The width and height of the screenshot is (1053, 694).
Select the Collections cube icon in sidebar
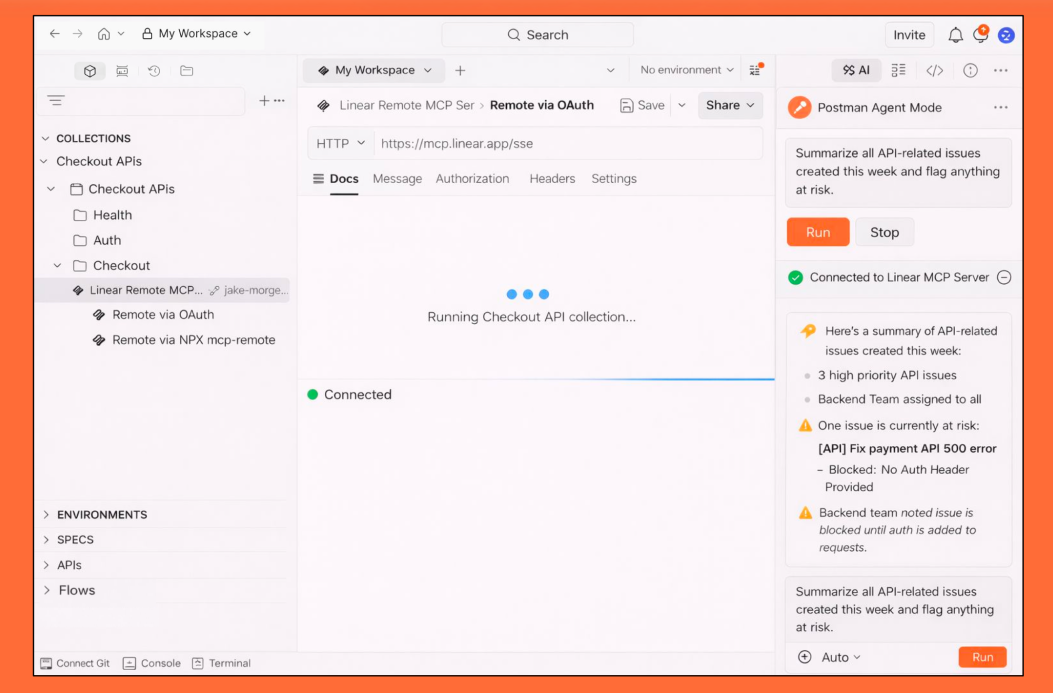coord(91,71)
